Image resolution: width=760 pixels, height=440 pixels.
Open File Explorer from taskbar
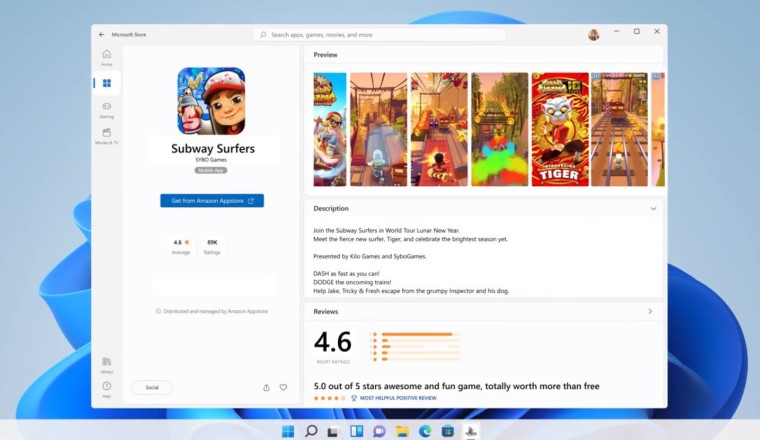click(402, 431)
